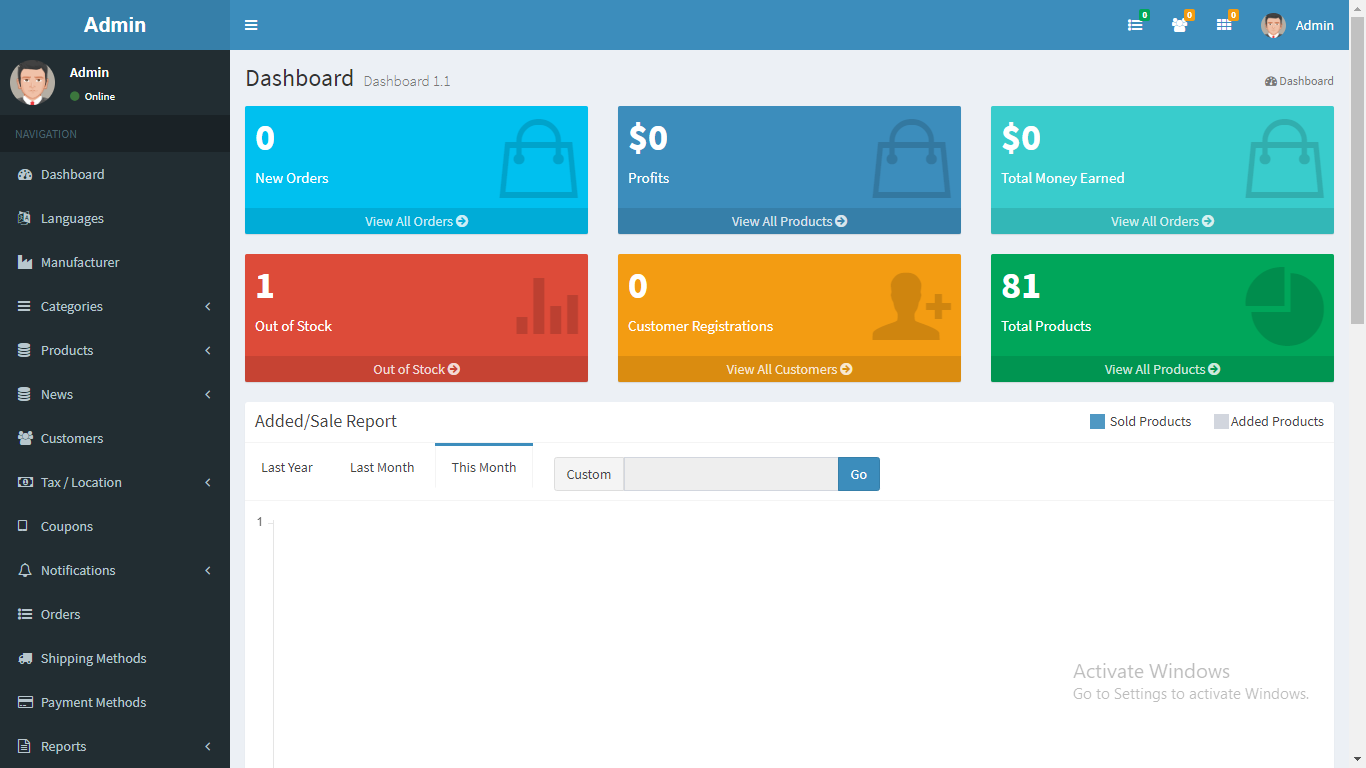Click the custom date range input field

tap(731, 474)
